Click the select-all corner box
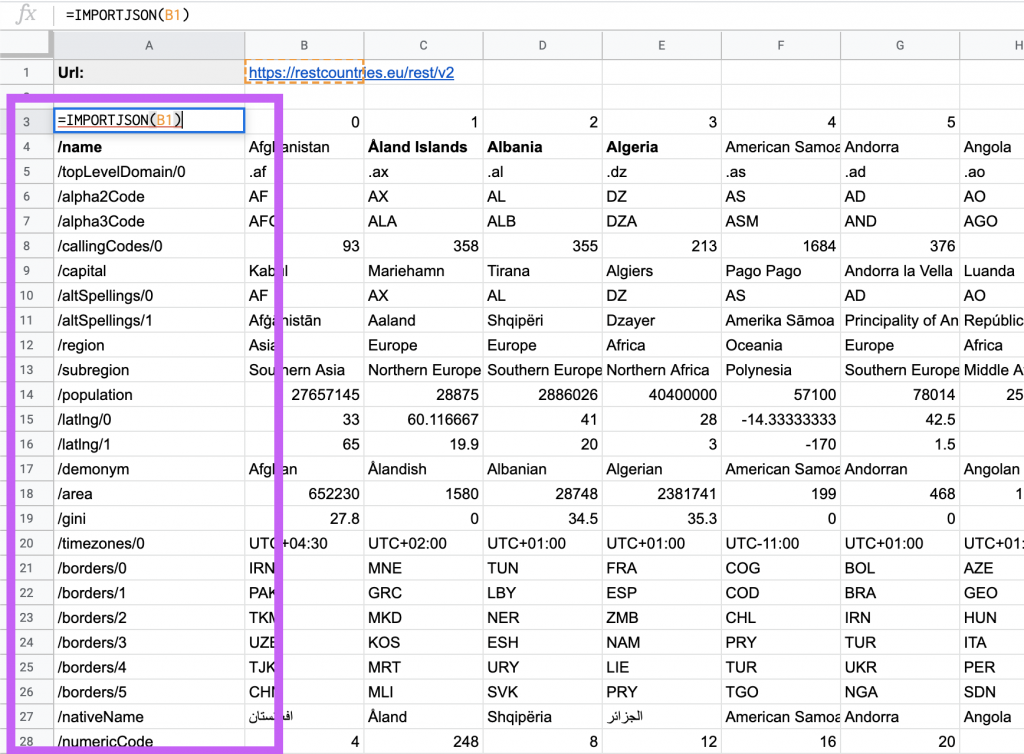The height and width of the screenshot is (754, 1024). pyautogui.click(x=27, y=44)
